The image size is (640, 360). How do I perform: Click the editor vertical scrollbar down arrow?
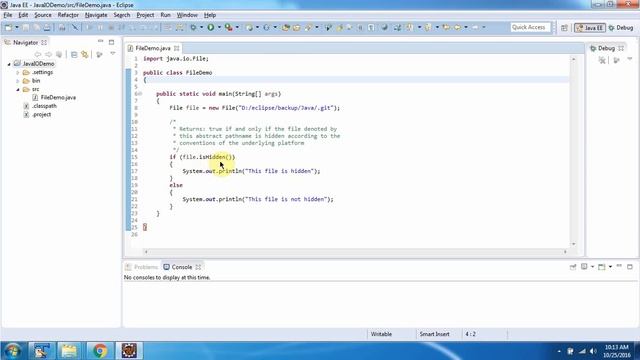[573, 244]
